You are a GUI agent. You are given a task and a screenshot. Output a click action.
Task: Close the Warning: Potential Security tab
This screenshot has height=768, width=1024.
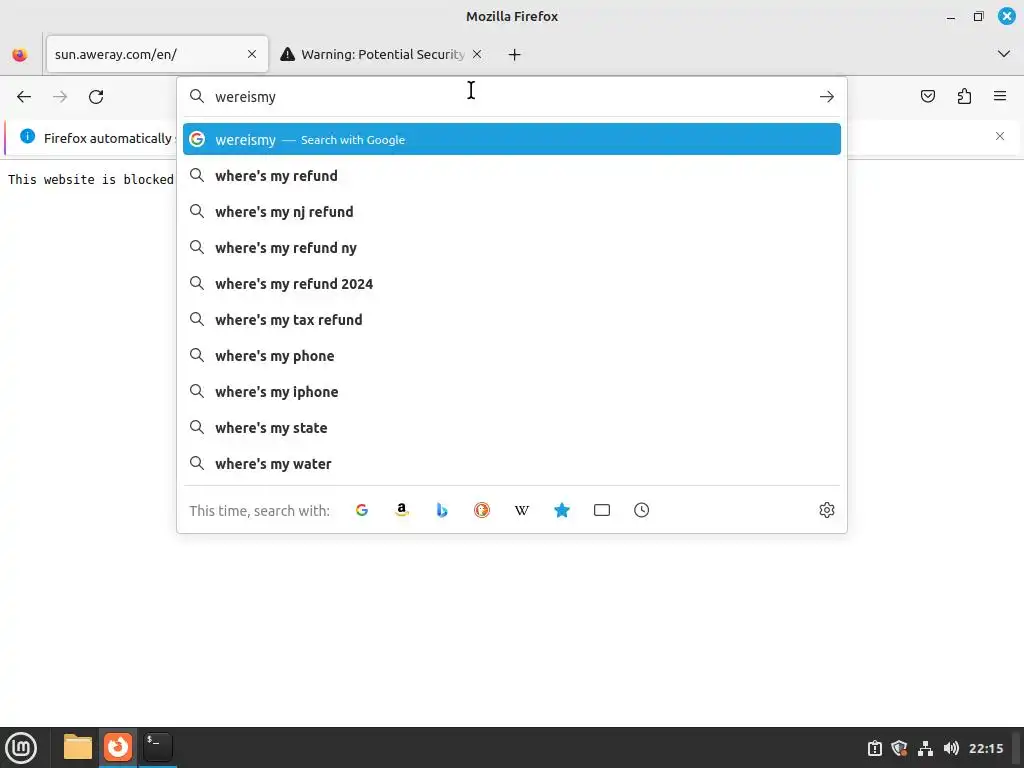click(x=477, y=54)
